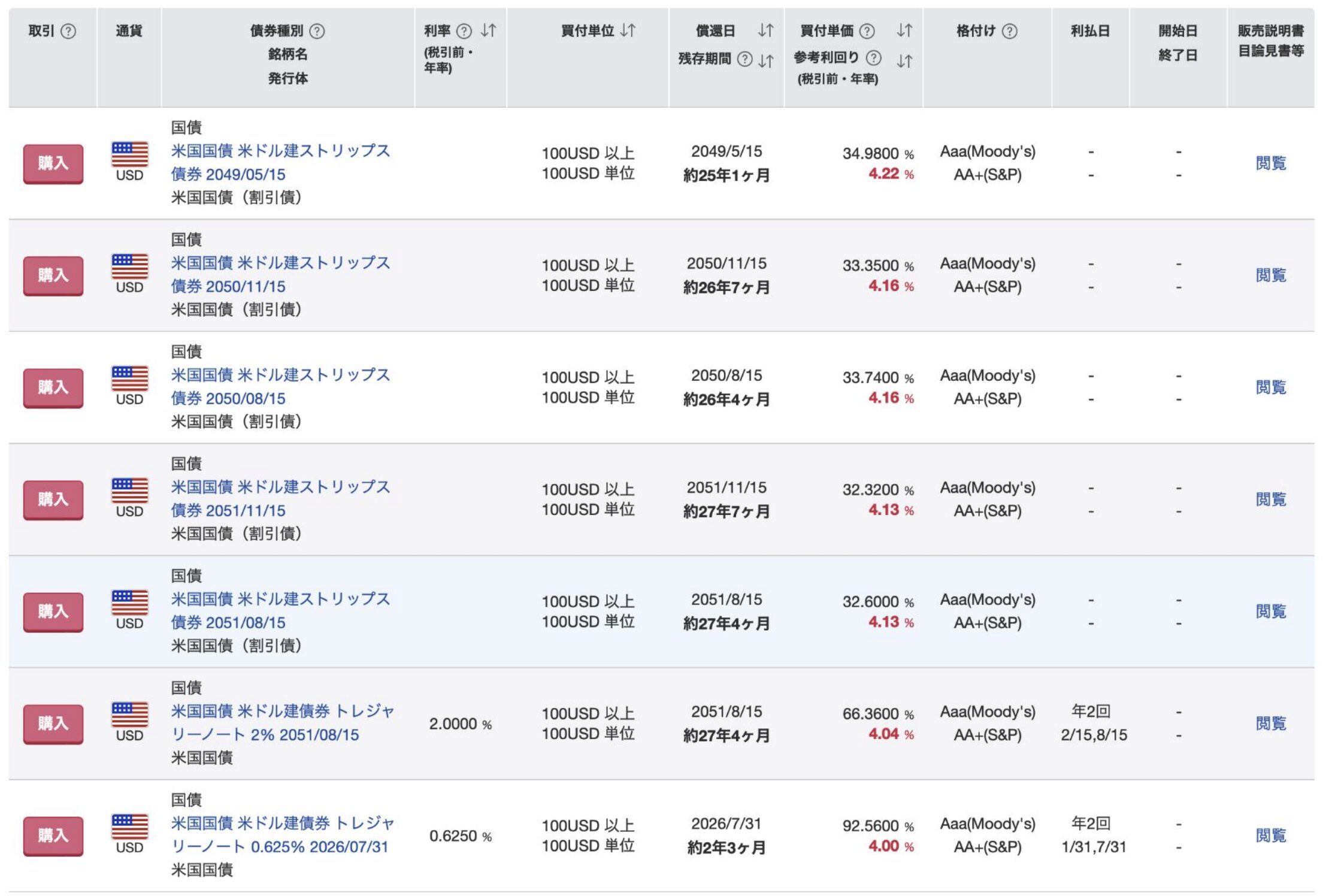1332x896 pixels.
Task: View 閲覧 prospectus for 2050/08/15 bond
Action: [1271, 387]
